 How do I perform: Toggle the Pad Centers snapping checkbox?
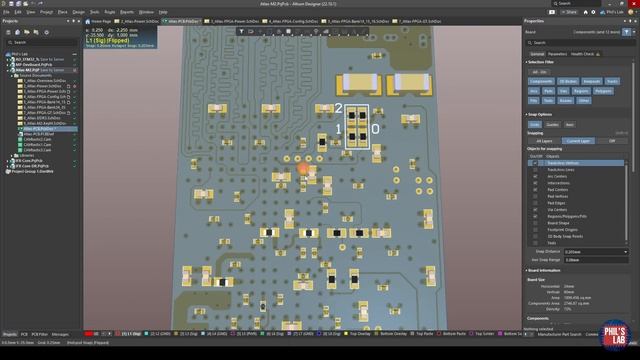coord(535,190)
